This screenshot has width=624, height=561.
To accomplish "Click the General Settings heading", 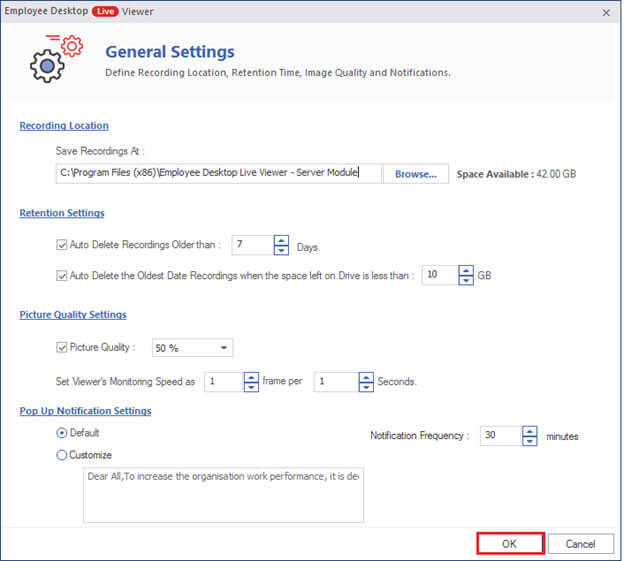I will 170,52.
